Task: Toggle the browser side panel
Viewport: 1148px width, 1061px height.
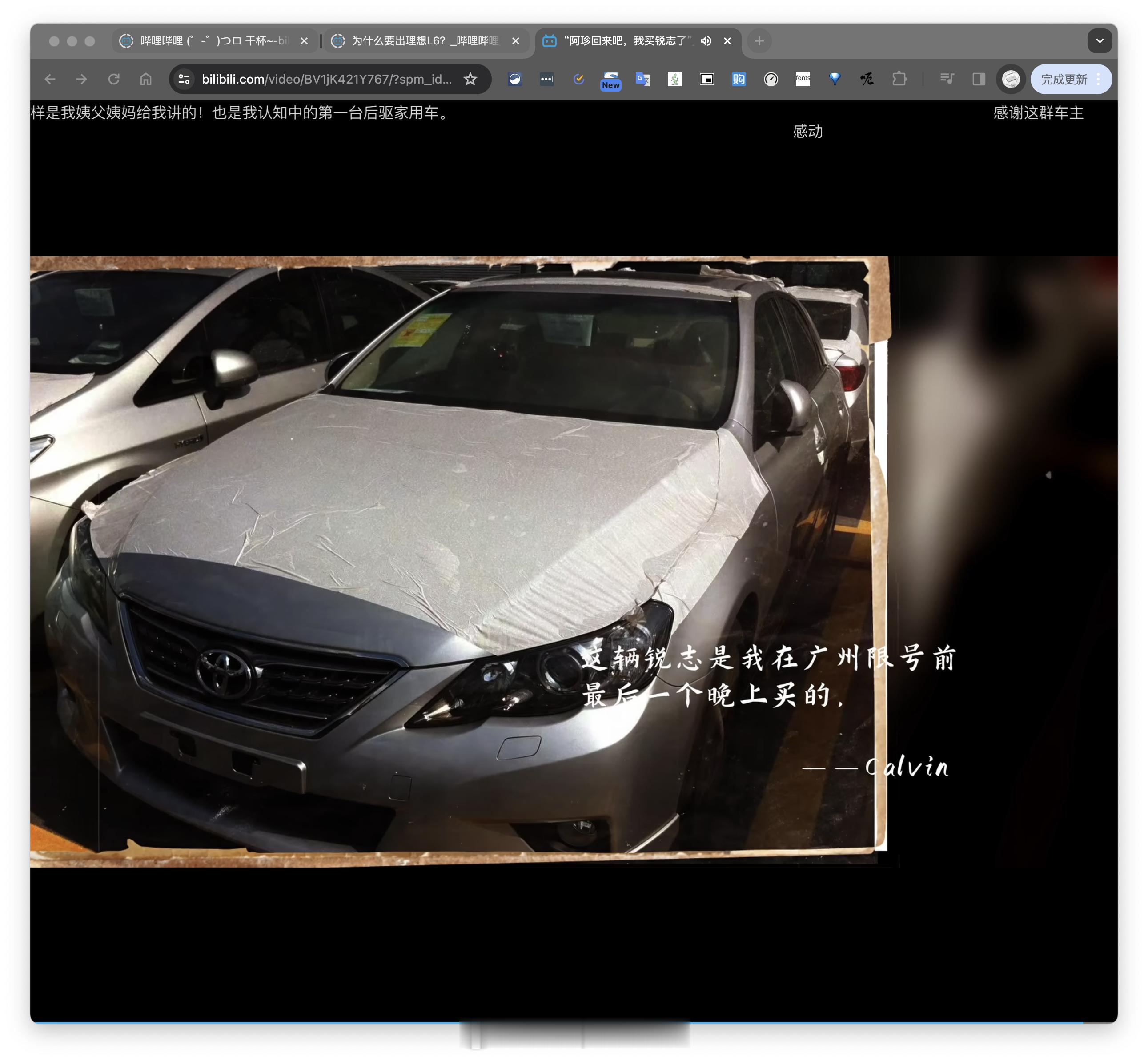Action: [978, 79]
